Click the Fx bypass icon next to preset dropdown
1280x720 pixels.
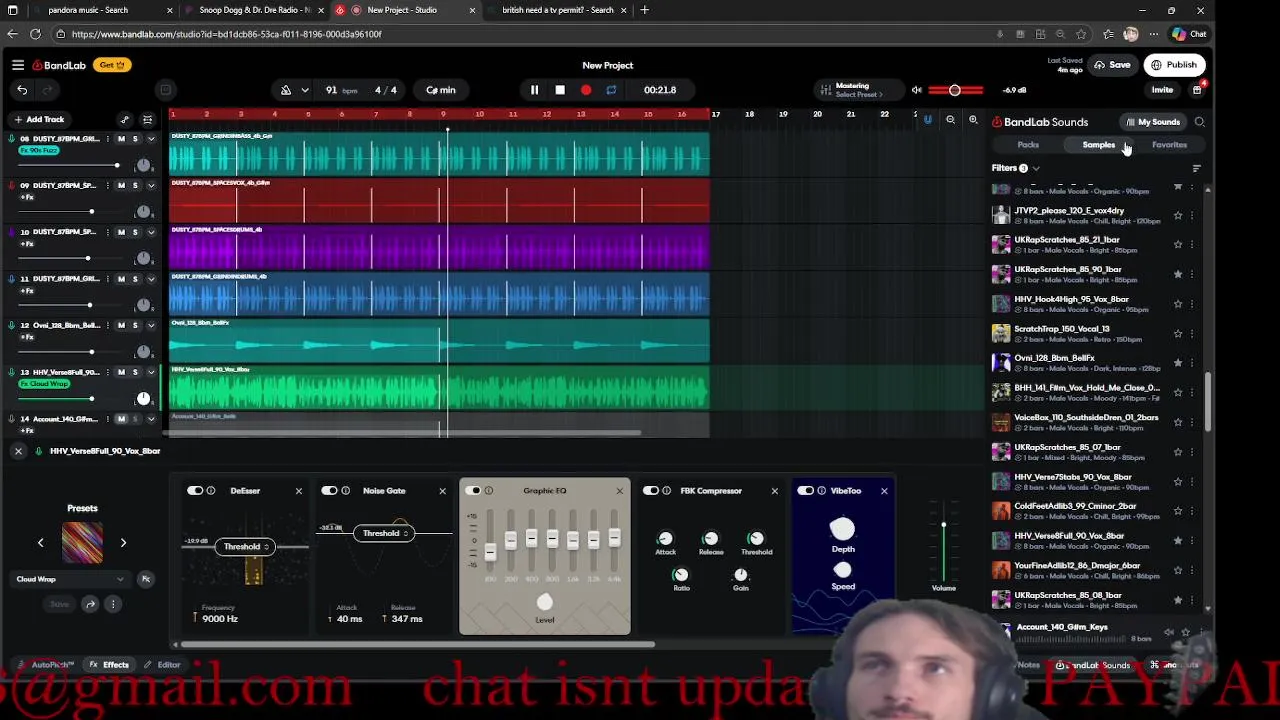(x=146, y=579)
